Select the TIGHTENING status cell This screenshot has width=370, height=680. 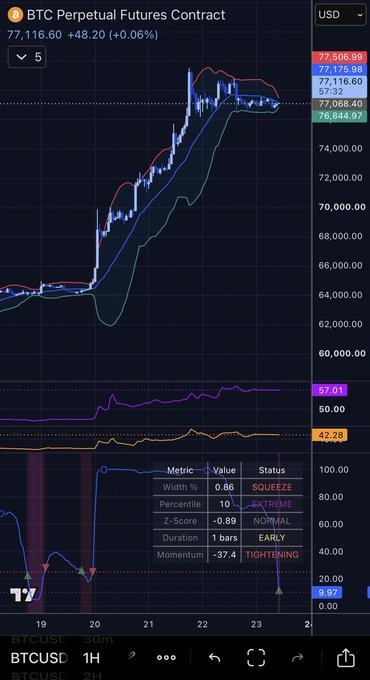coord(272,555)
